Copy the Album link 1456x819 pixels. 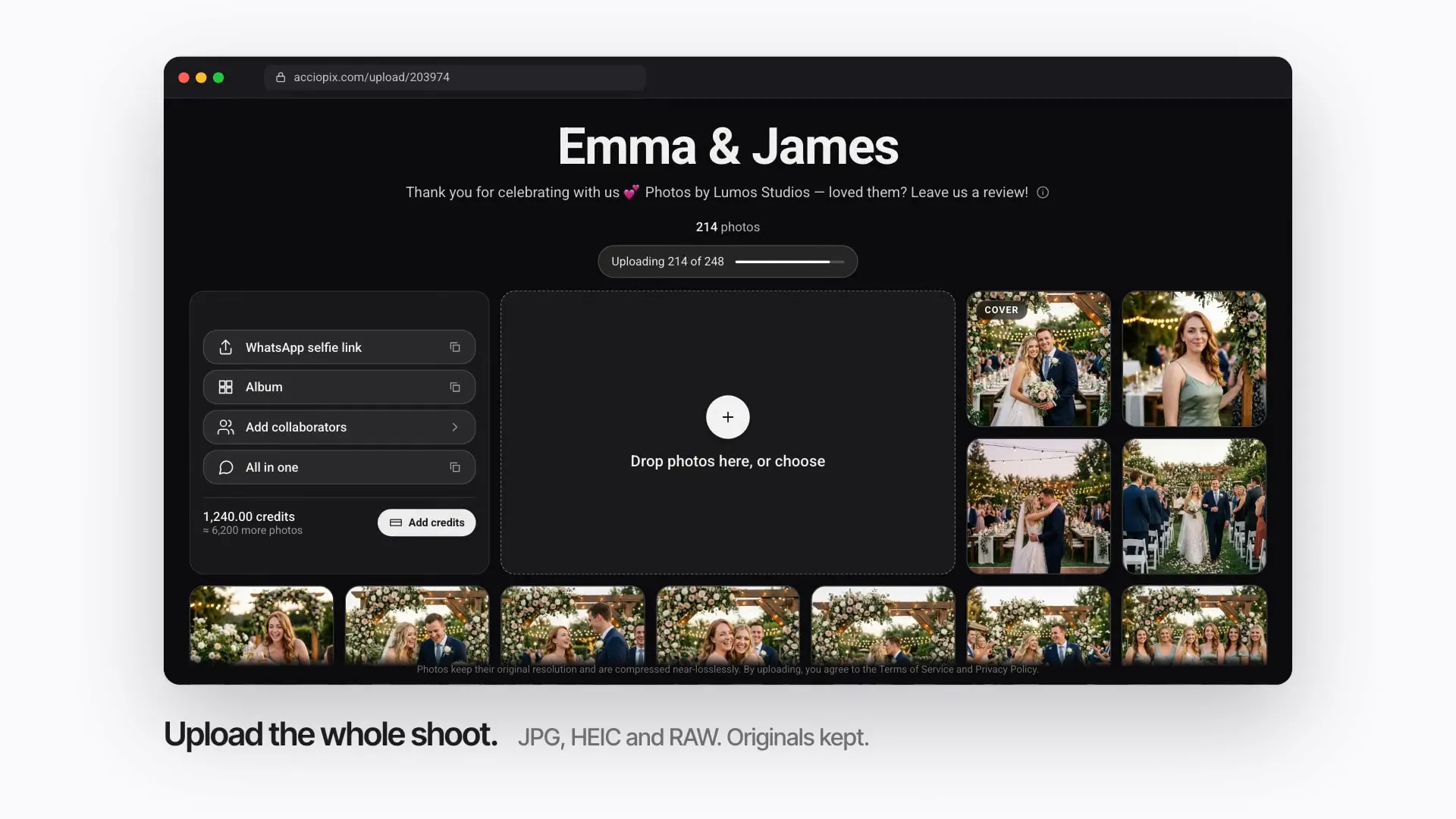point(455,388)
